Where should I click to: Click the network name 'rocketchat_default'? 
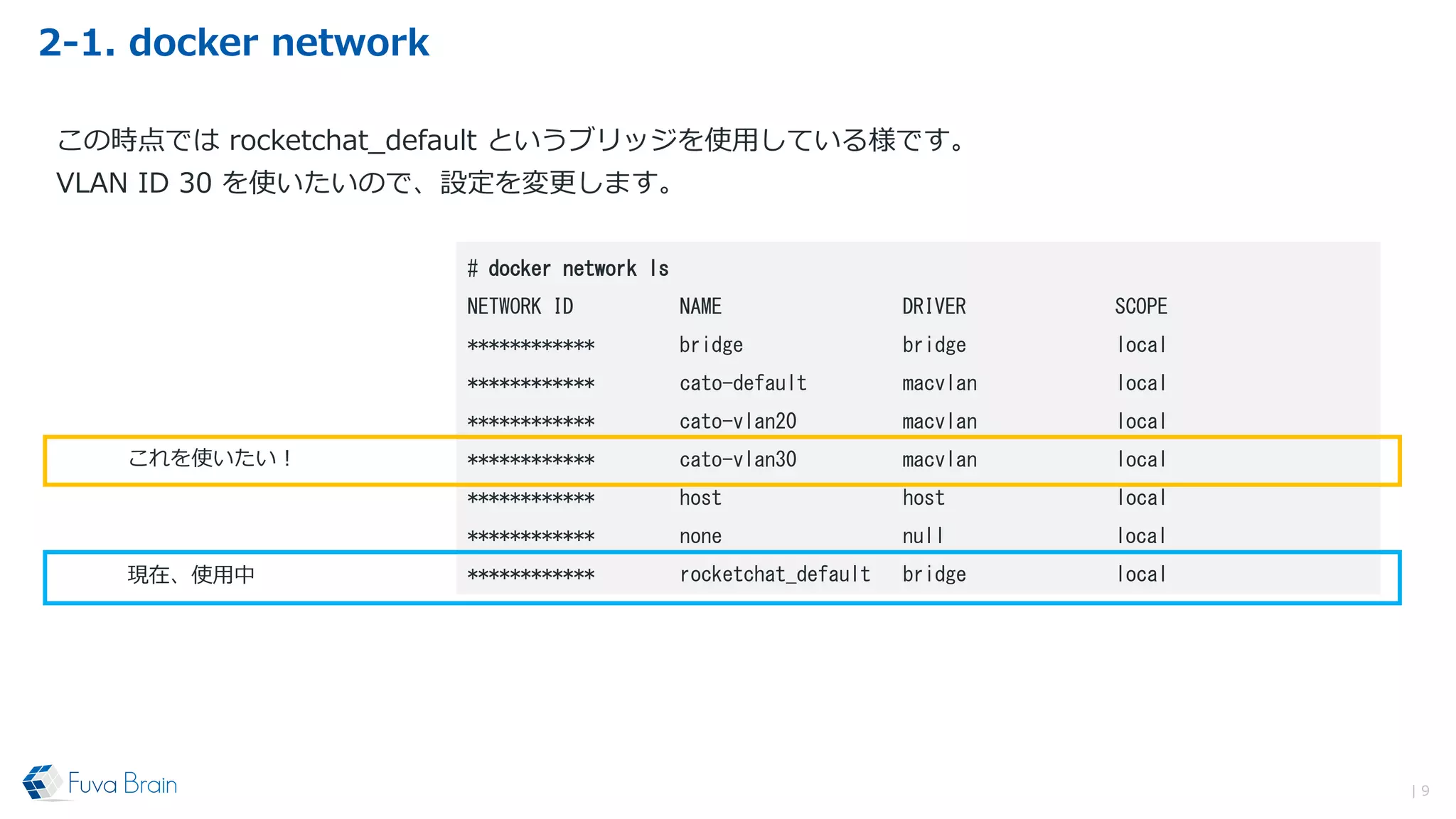[x=775, y=574]
